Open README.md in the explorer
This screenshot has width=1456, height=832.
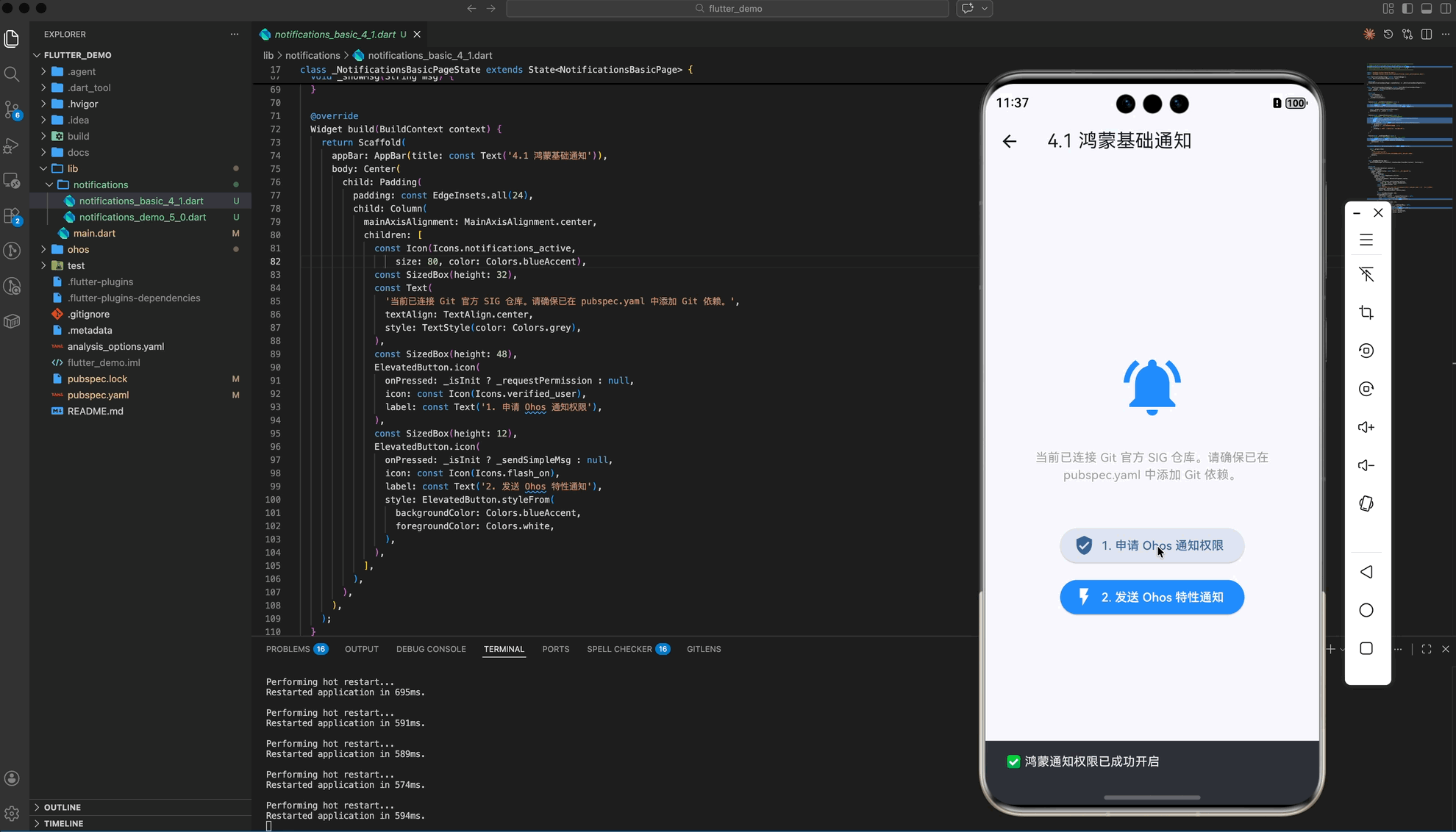[140, 411]
